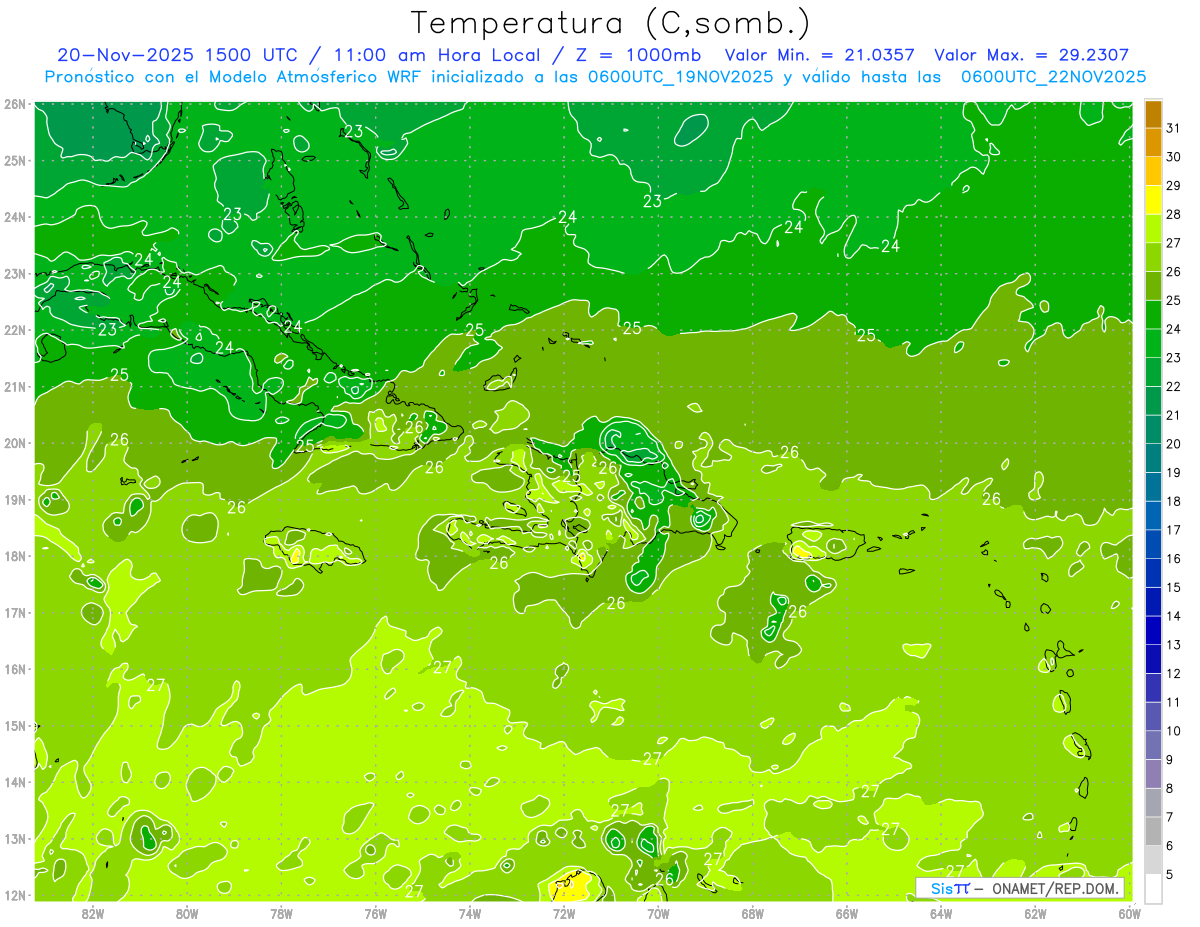This screenshot has width=1200, height=927.
Task: Pick the gray colorbar swatch between 6 and 7
Action: [x=1153, y=832]
